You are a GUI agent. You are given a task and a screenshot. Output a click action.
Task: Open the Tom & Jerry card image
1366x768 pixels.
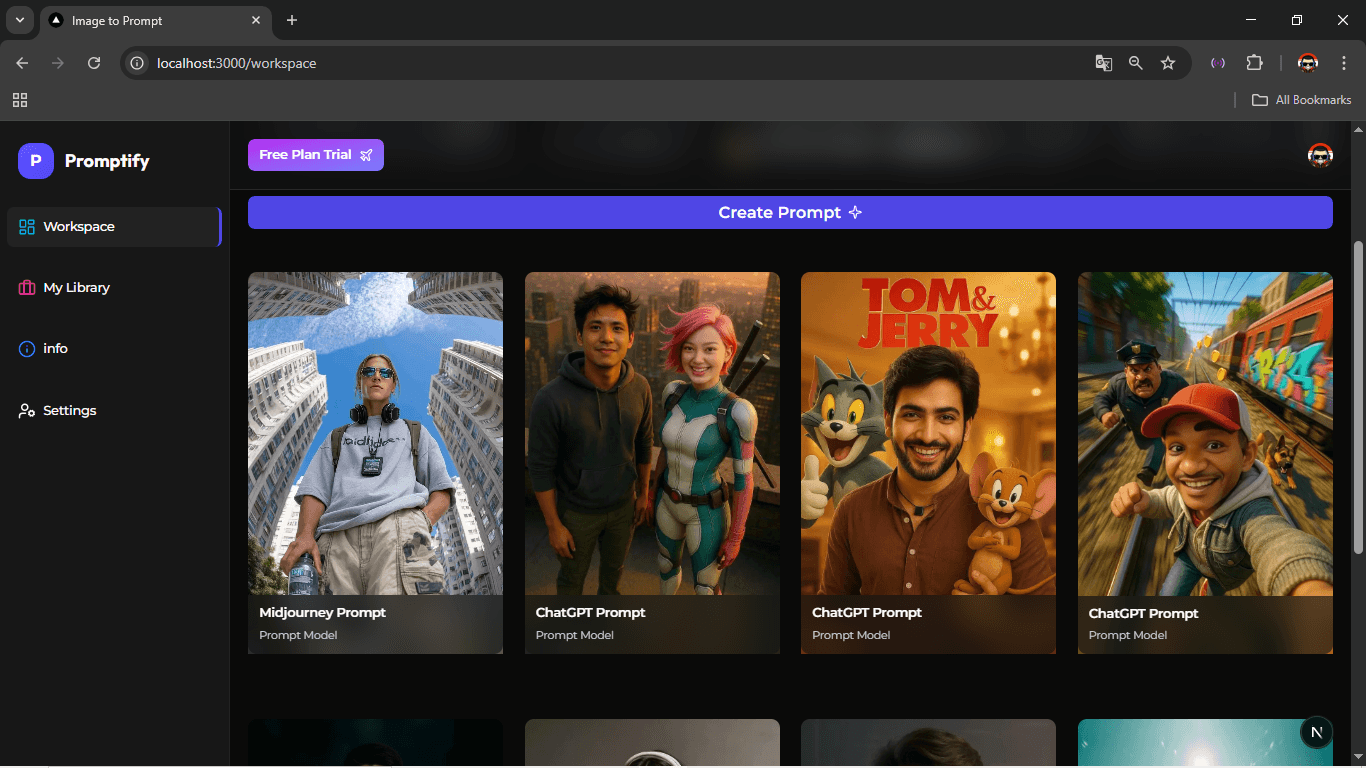point(928,433)
